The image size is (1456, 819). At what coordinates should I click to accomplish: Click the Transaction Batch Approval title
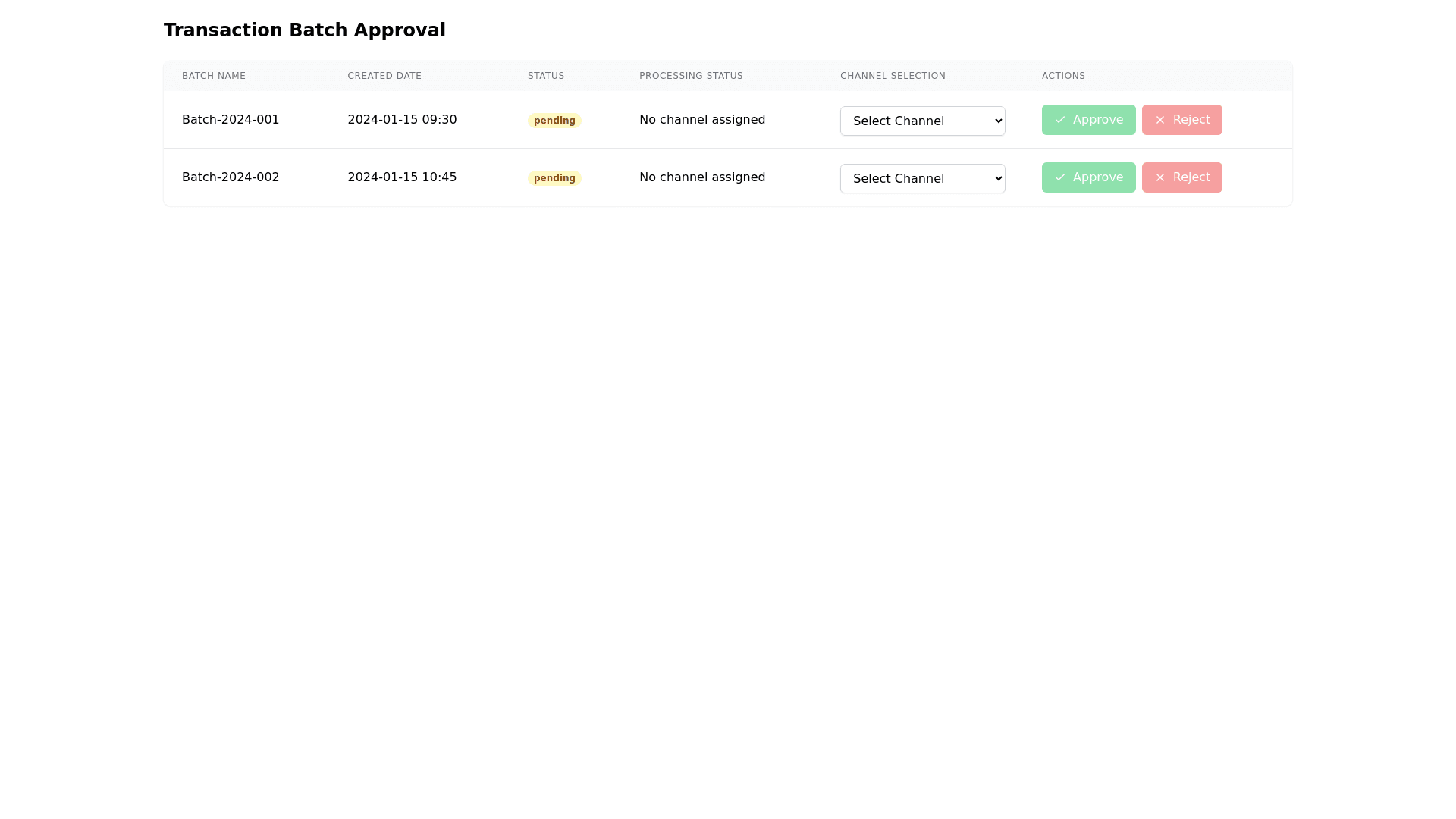coord(305,30)
